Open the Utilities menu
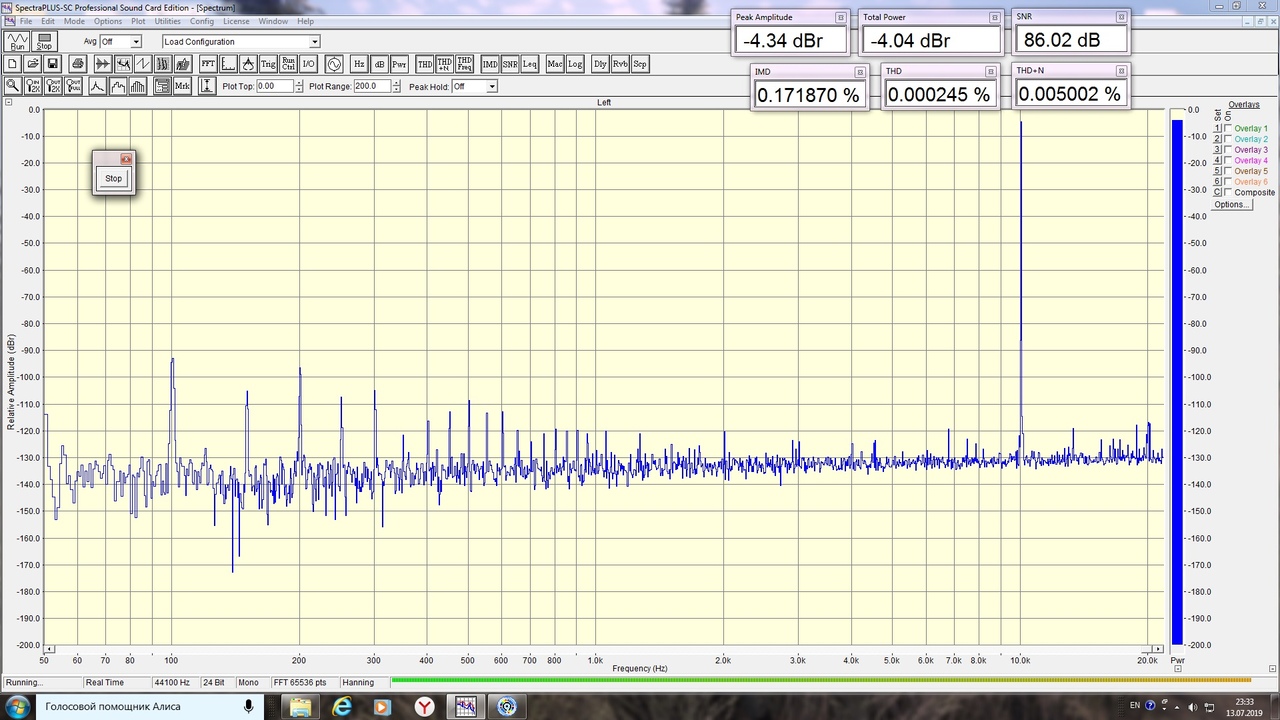1280x720 pixels. (x=167, y=21)
